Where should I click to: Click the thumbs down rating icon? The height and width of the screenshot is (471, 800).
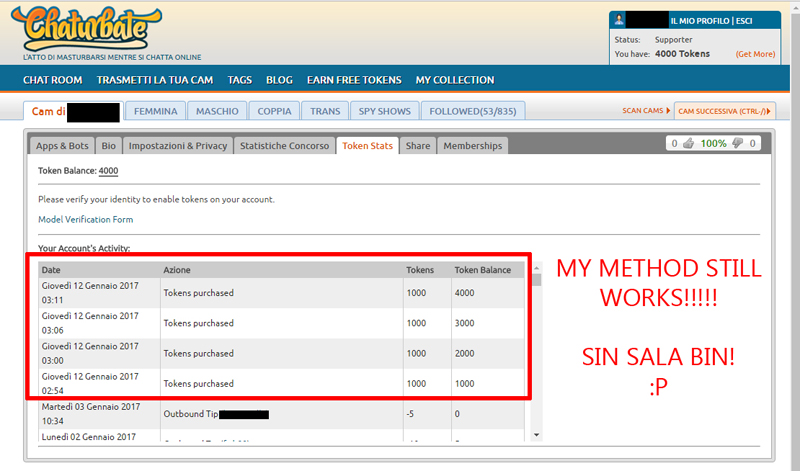[x=737, y=143]
